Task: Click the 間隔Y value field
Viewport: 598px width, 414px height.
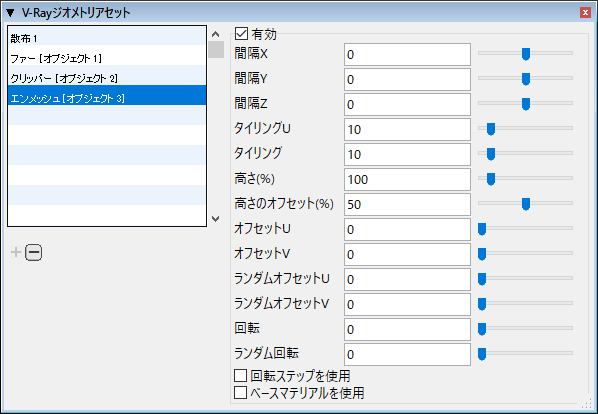Action: (407, 79)
